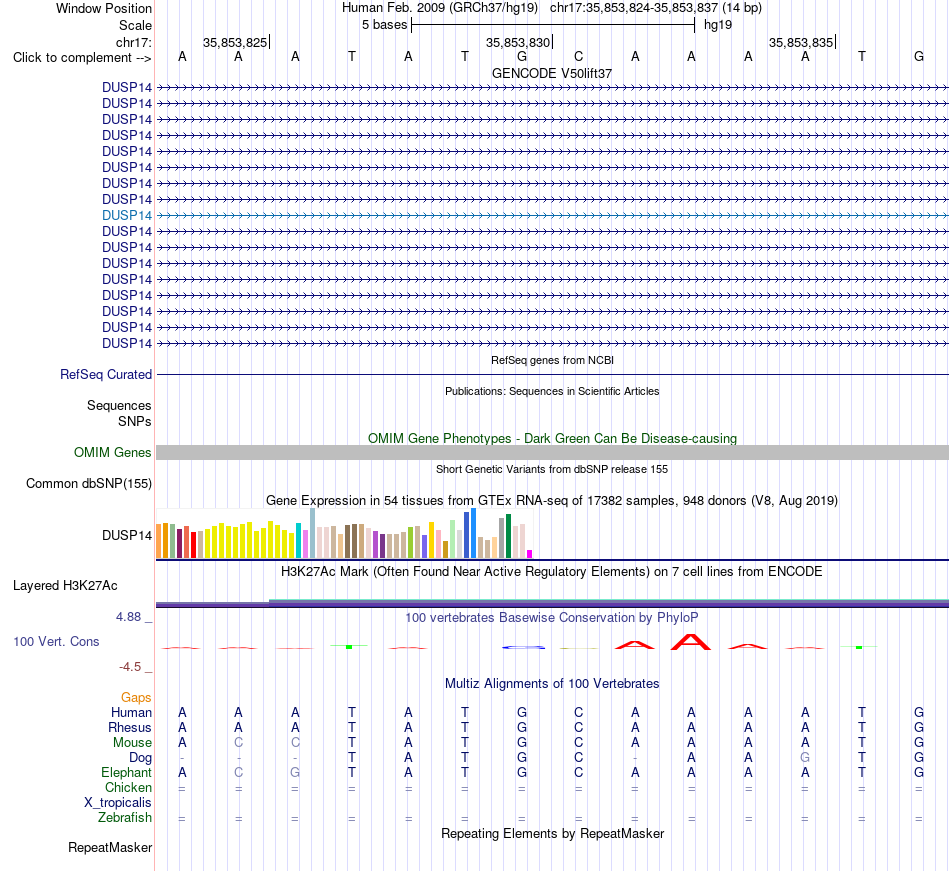
Task: Click the Human species label
Action: coord(131,712)
